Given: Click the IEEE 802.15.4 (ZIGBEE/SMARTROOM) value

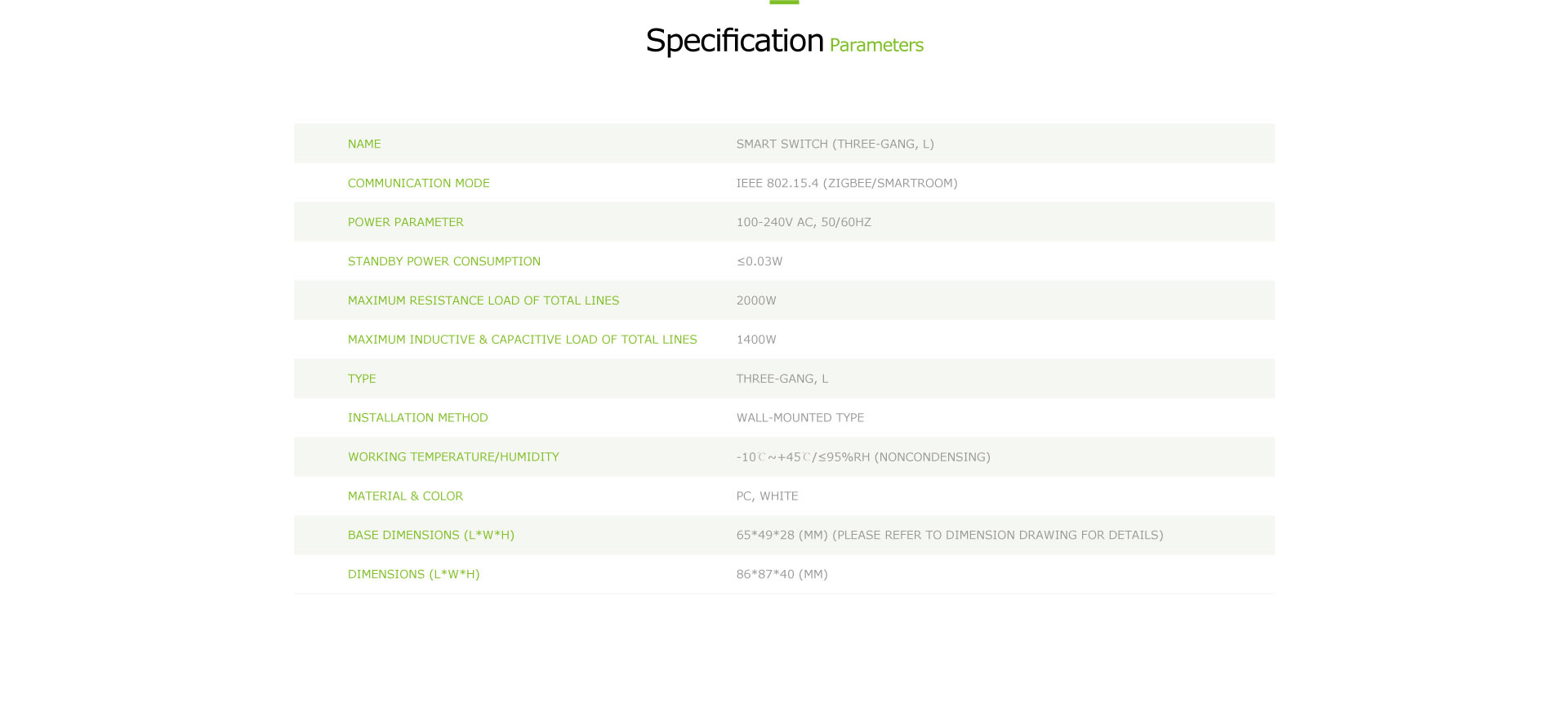Looking at the screenshot, I should click(847, 183).
